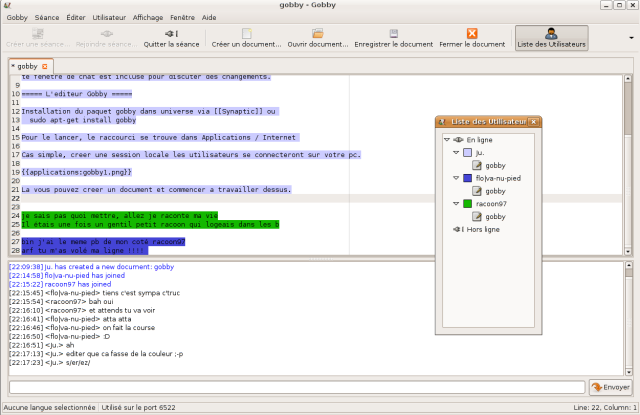Select the ju. user name
Viewport: 640px width, 415px height.
[480, 153]
